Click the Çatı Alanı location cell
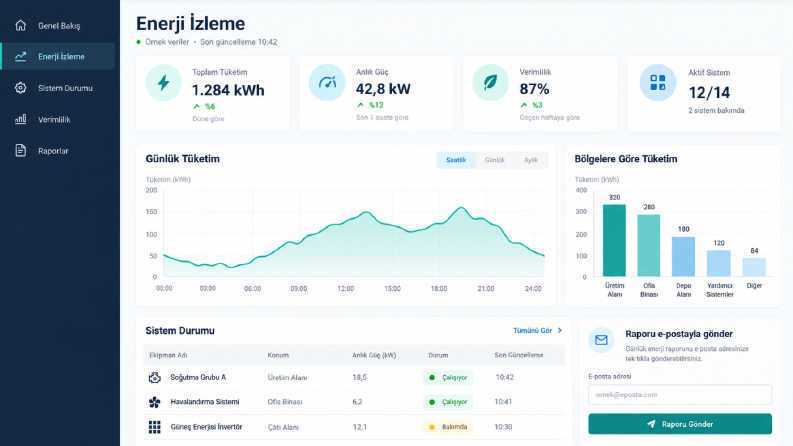 (x=283, y=427)
